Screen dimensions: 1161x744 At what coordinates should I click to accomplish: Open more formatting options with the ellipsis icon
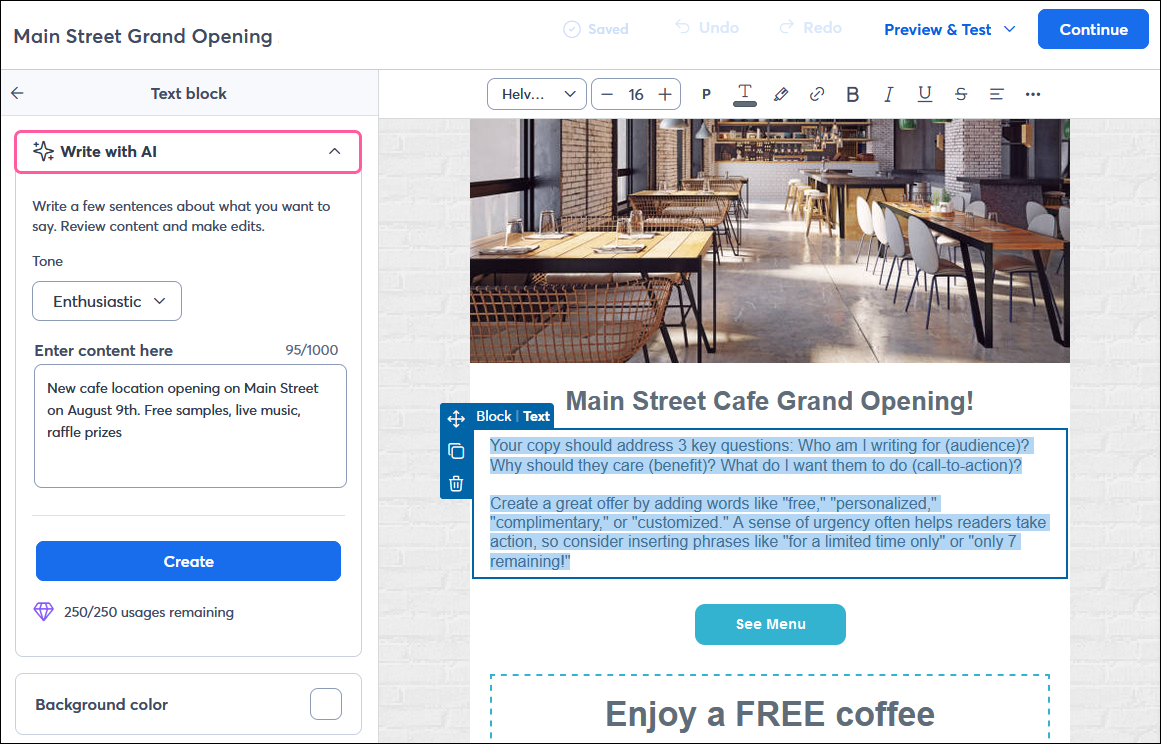(x=1033, y=93)
